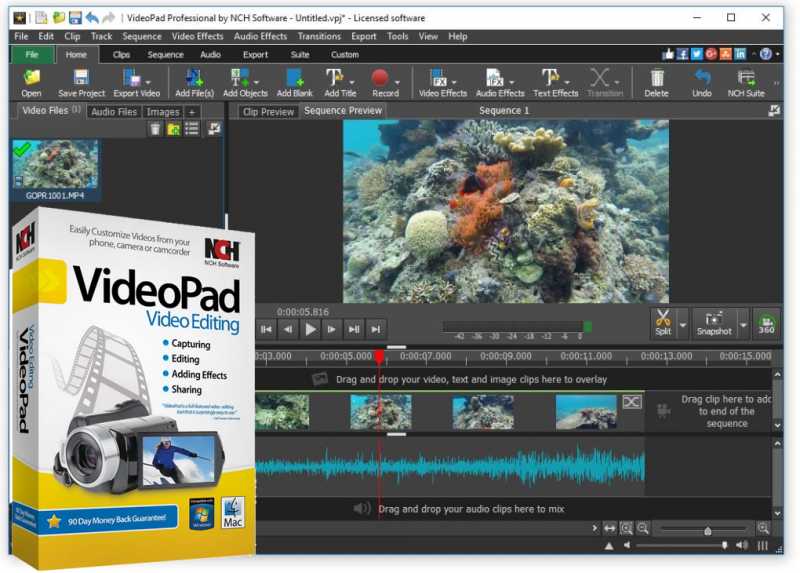Click the zoom out magnifier on the timeline
800x573 pixels.
pos(643,528)
